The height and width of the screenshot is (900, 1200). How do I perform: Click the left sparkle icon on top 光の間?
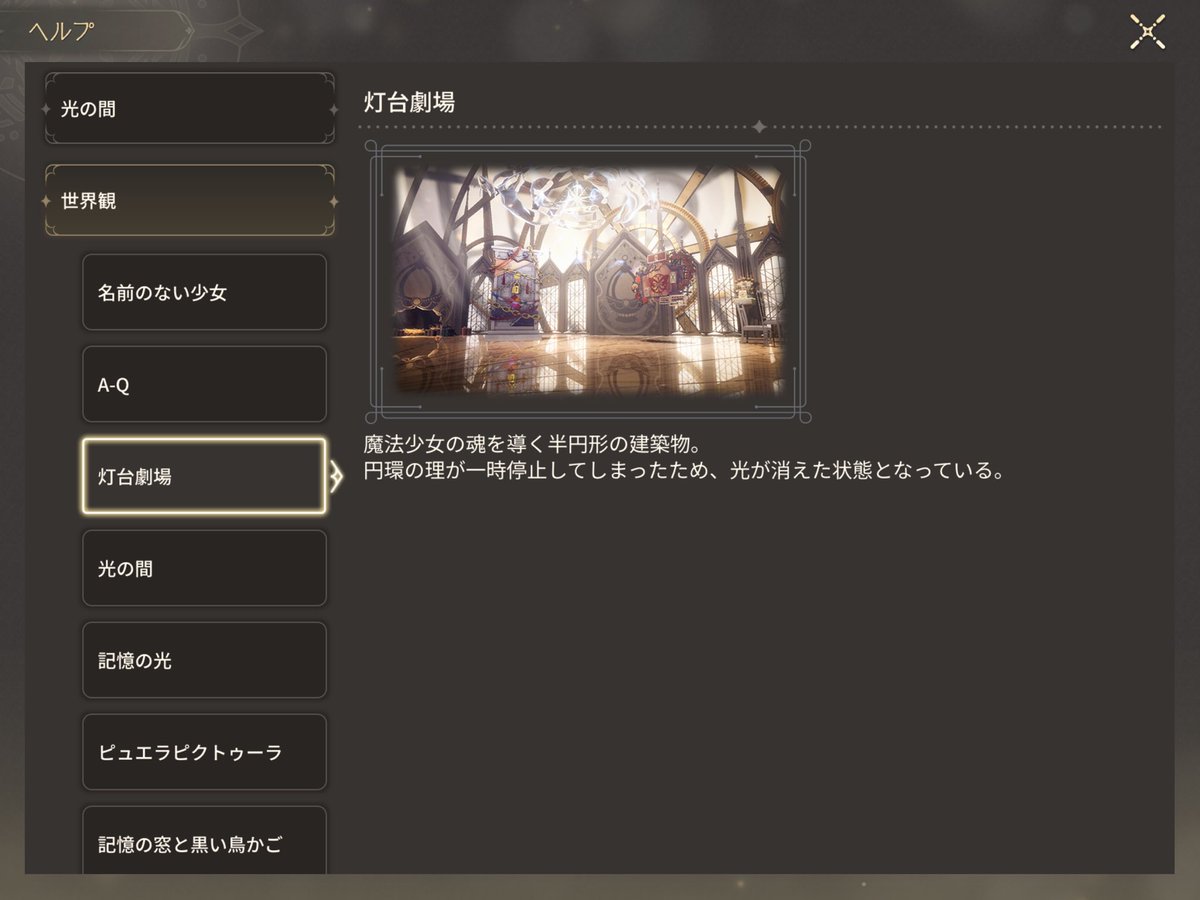[48, 108]
